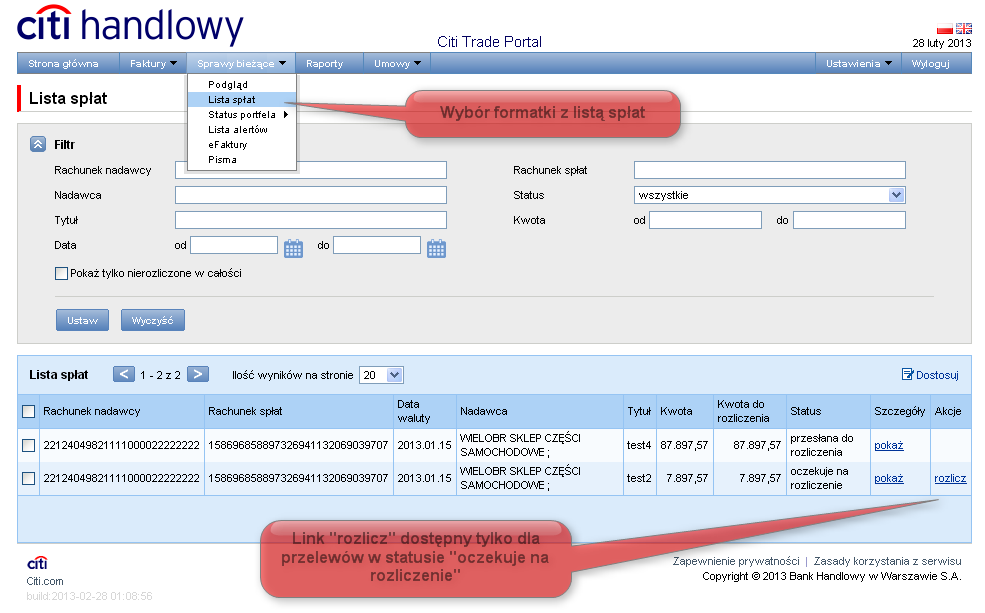Apply the filter with the Ustaw button
This screenshot has width=985, height=613.
(82, 320)
